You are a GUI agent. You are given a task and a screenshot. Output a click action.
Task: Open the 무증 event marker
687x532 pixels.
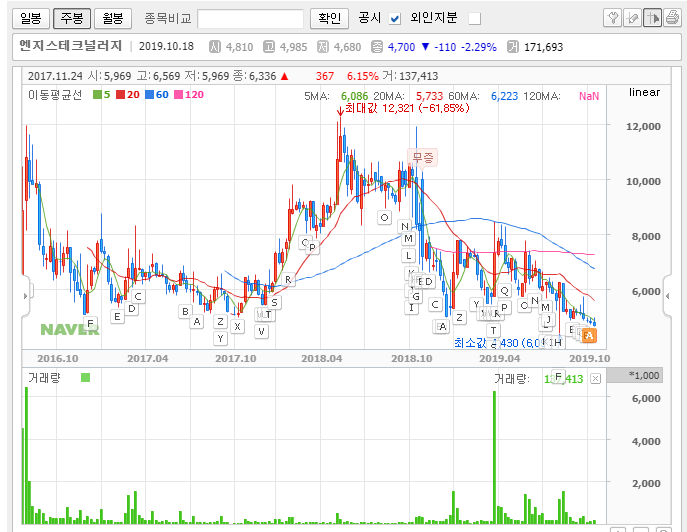pos(422,157)
